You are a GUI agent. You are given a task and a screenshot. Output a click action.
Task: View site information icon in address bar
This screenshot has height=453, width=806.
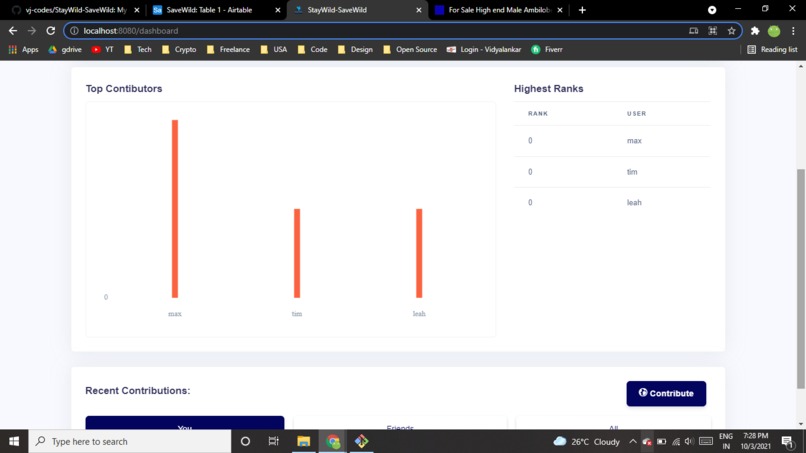[74, 31]
